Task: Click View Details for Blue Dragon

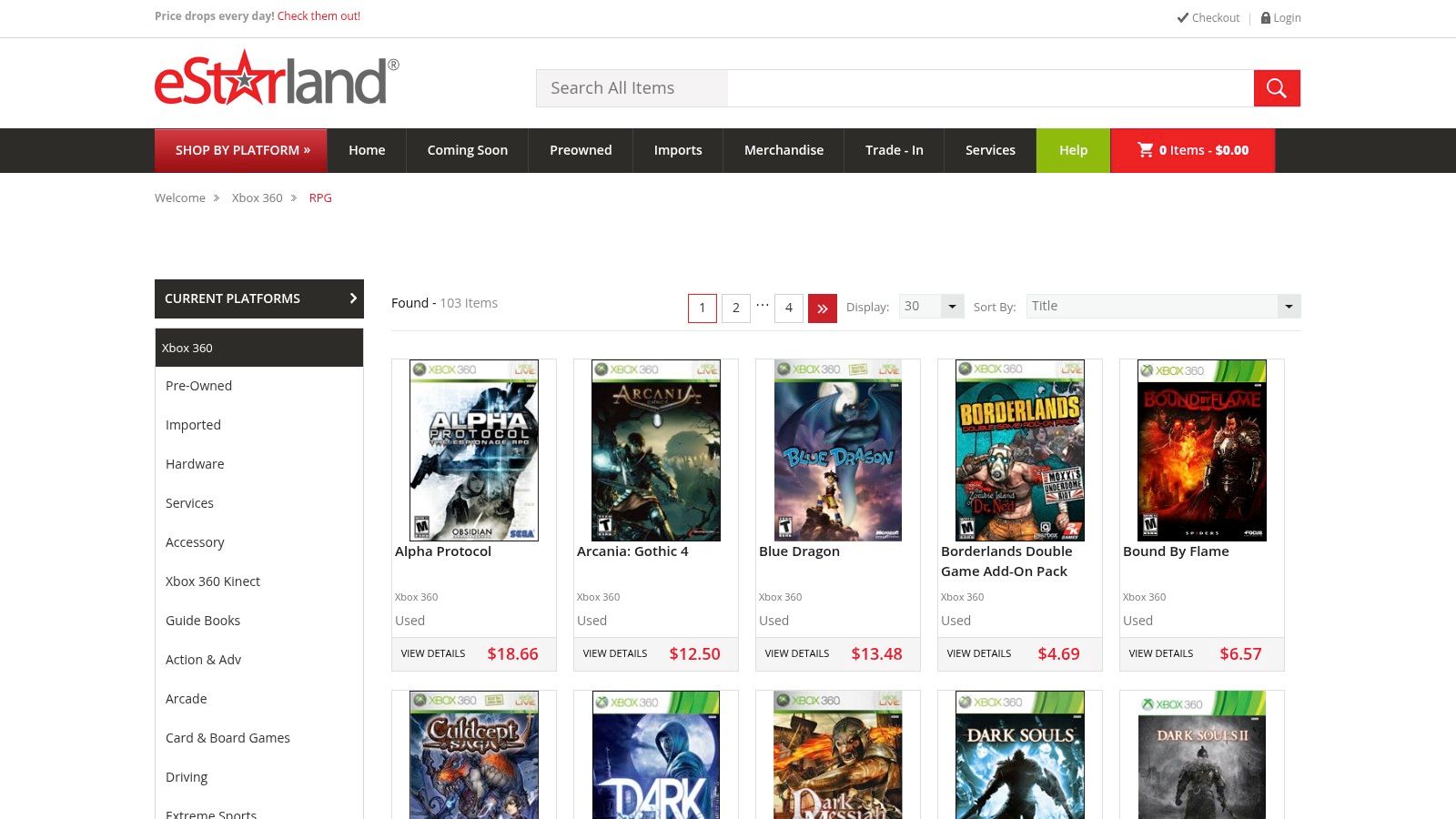Action: [797, 653]
